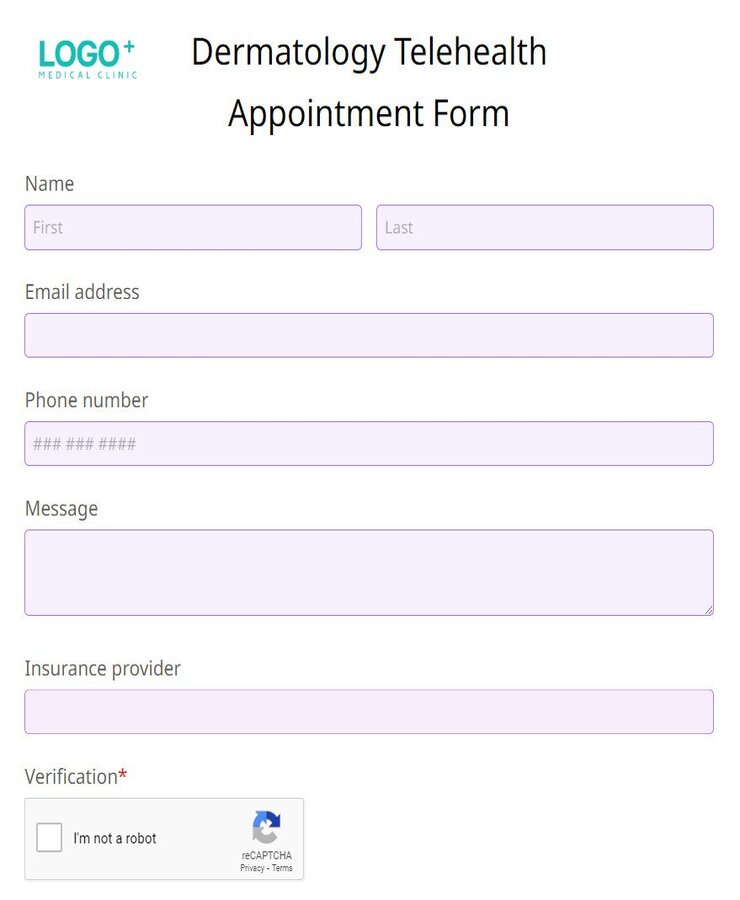This screenshot has width=740, height=900.
Task: Click the Name field label
Action: (48, 184)
